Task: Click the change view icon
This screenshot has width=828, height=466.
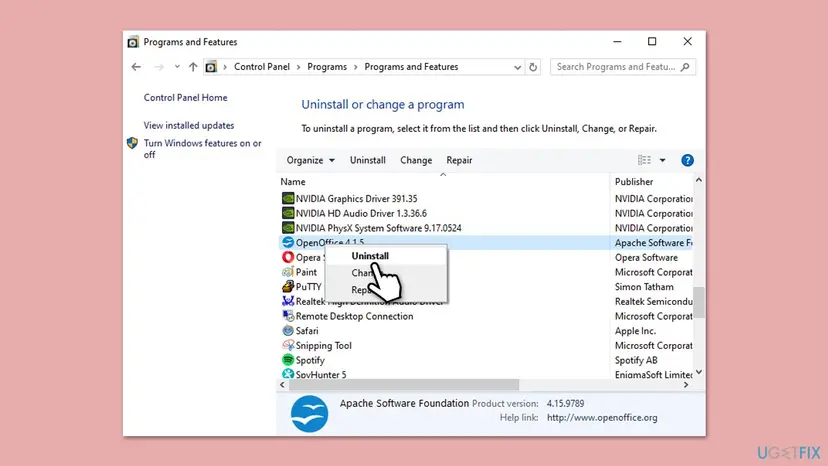Action: [x=644, y=160]
